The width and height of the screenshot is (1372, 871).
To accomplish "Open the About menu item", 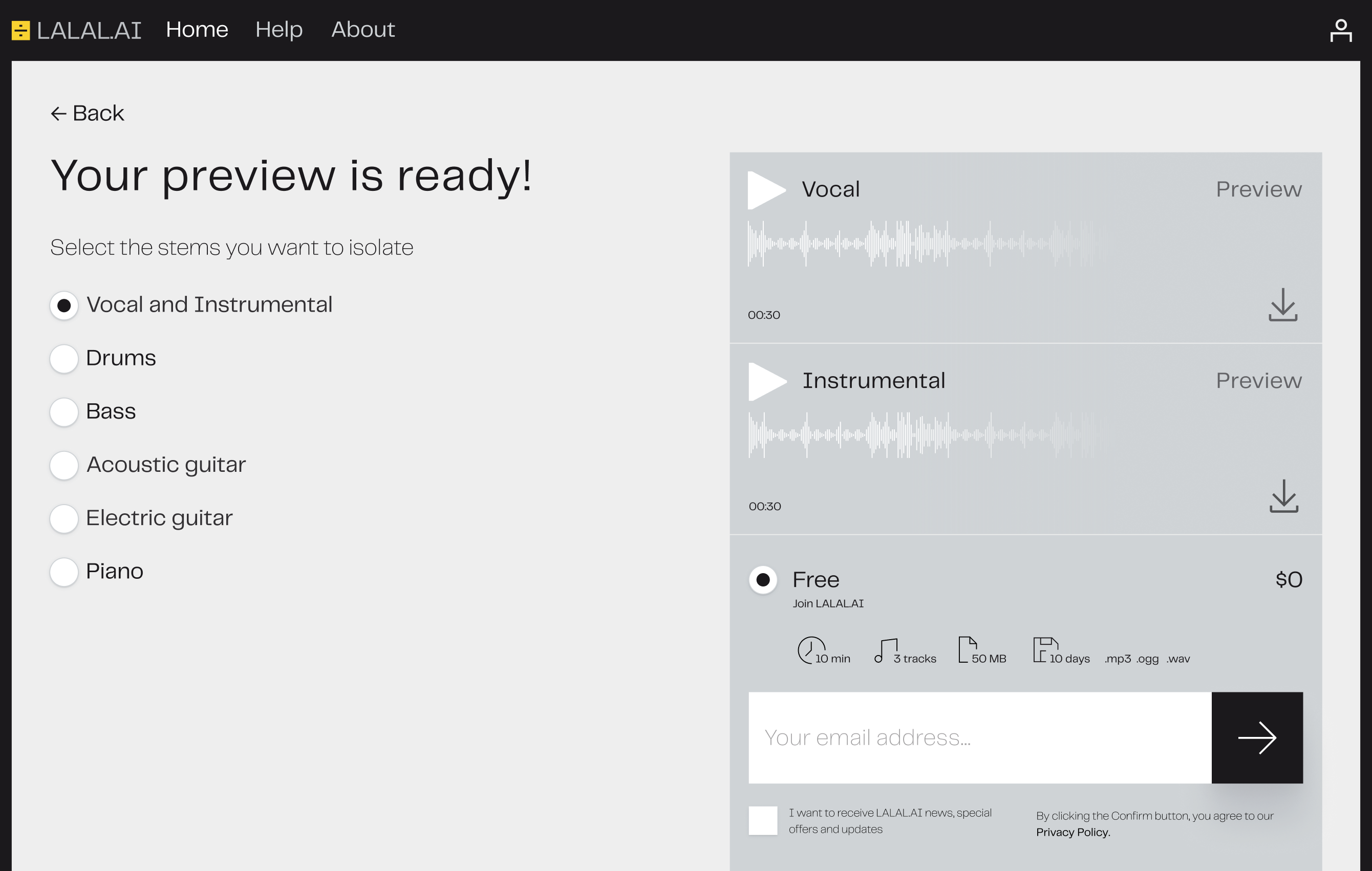I will [363, 30].
